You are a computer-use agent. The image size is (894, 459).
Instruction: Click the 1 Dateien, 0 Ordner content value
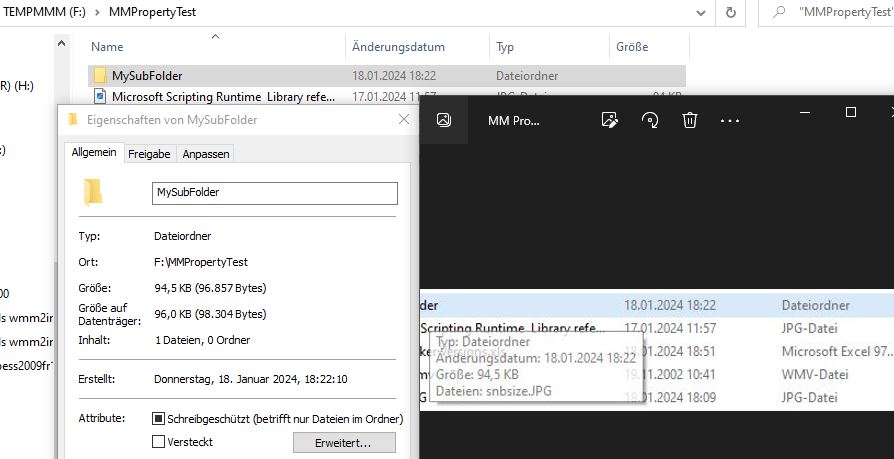202,340
